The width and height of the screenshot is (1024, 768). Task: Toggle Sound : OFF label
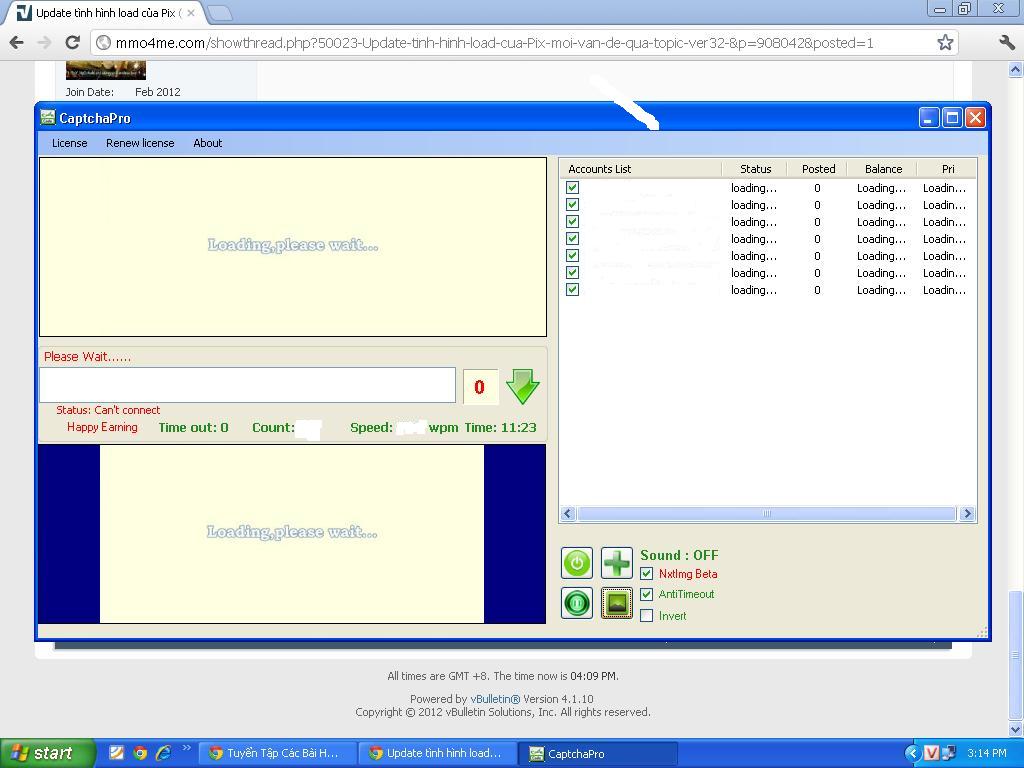click(679, 555)
